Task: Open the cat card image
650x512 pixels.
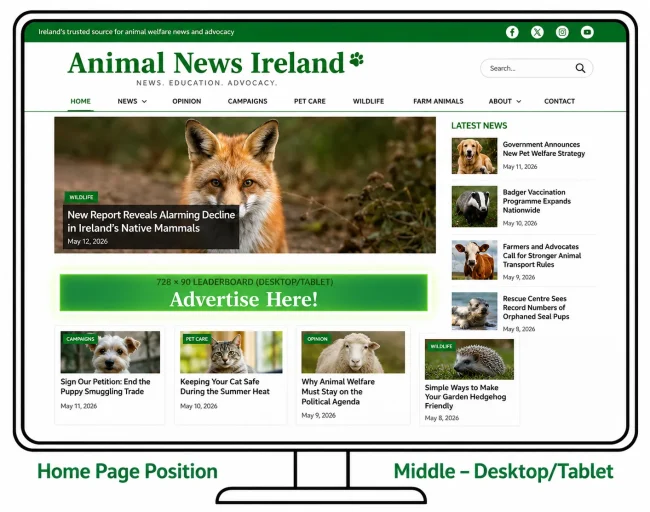Action: coord(231,352)
